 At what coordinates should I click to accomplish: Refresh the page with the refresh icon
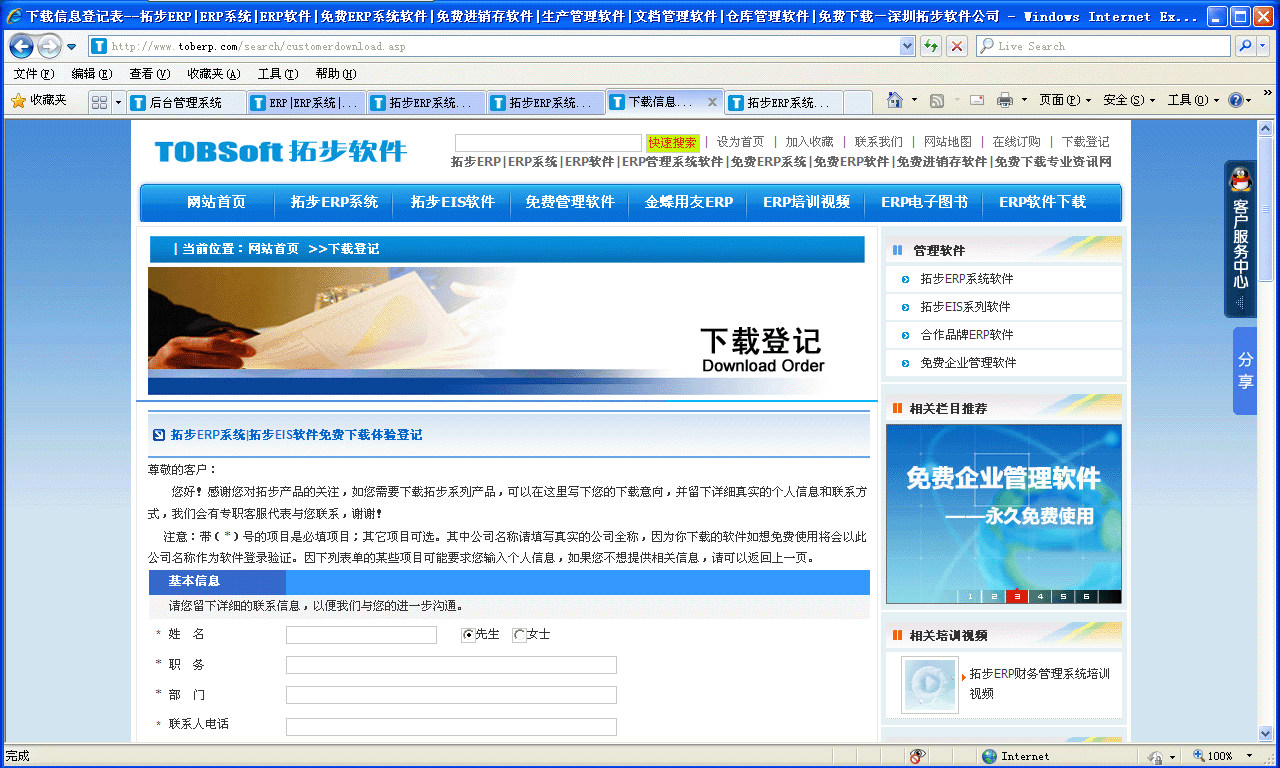(930, 46)
